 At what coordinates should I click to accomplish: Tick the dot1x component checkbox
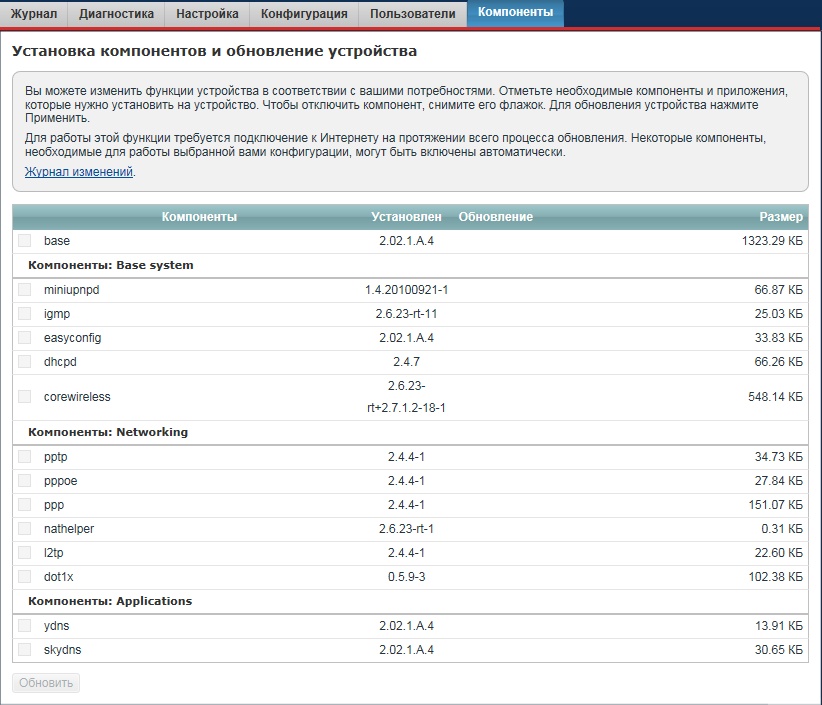point(24,577)
